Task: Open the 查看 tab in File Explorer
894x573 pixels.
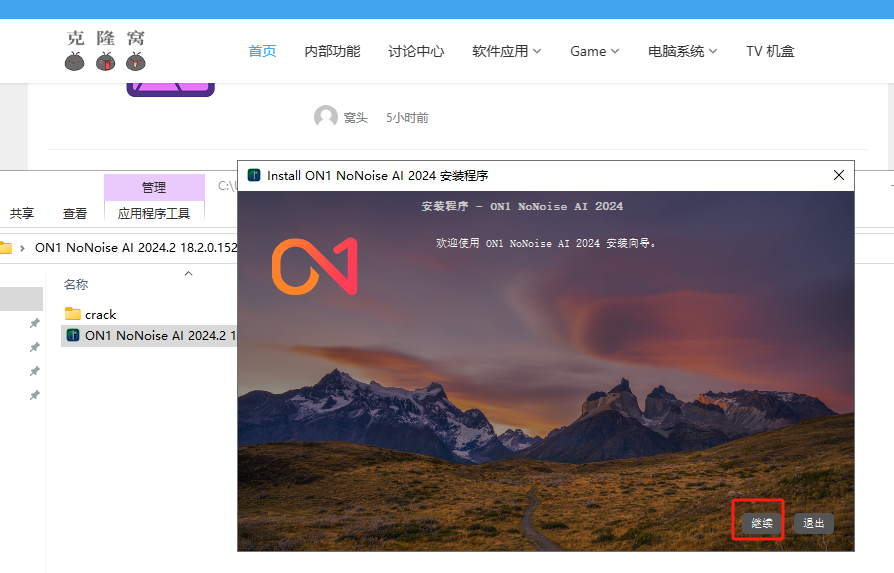Action: (x=75, y=214)
